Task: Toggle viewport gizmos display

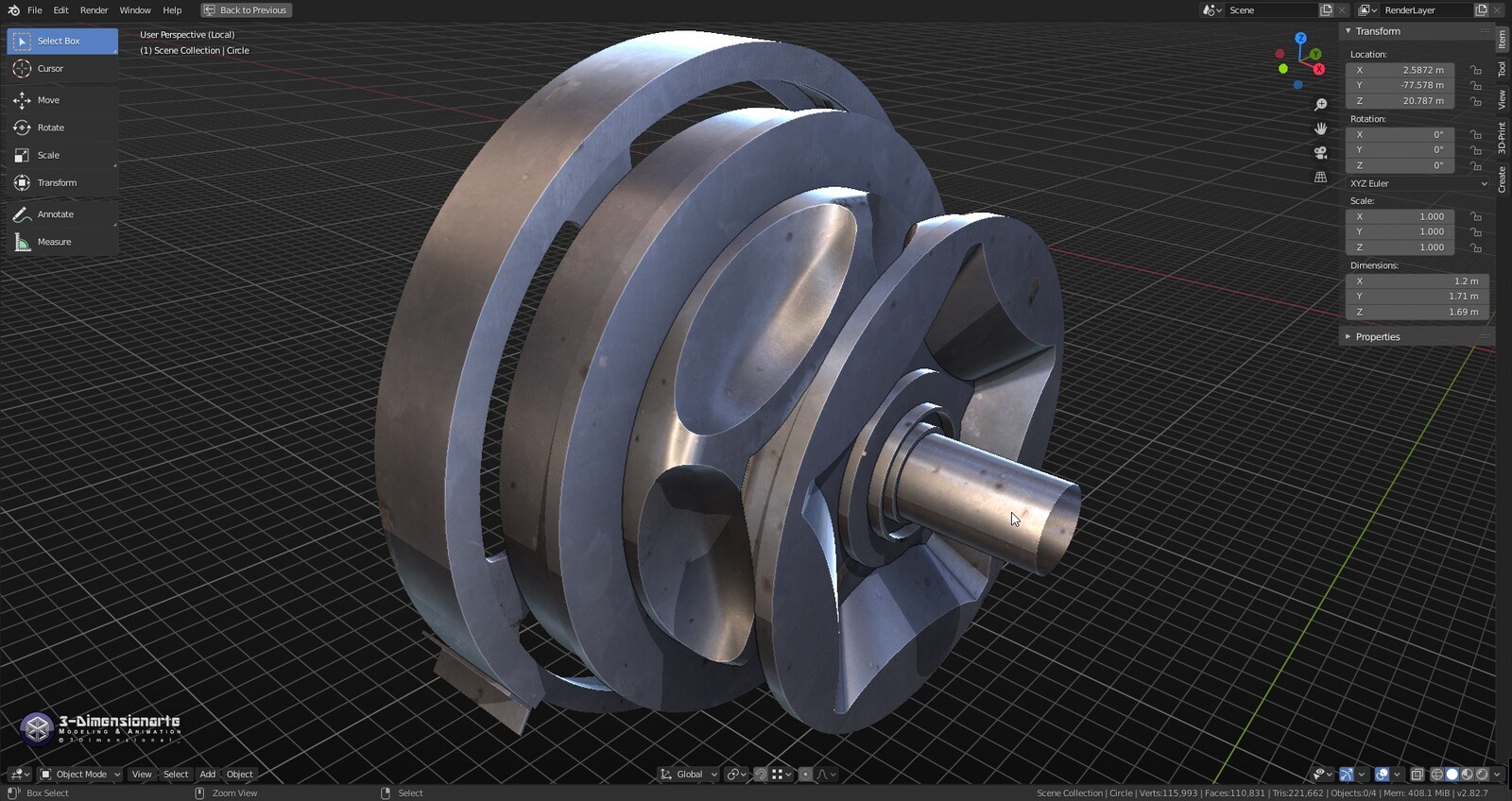Action: pyautogui.click(x=1347, y=774)
